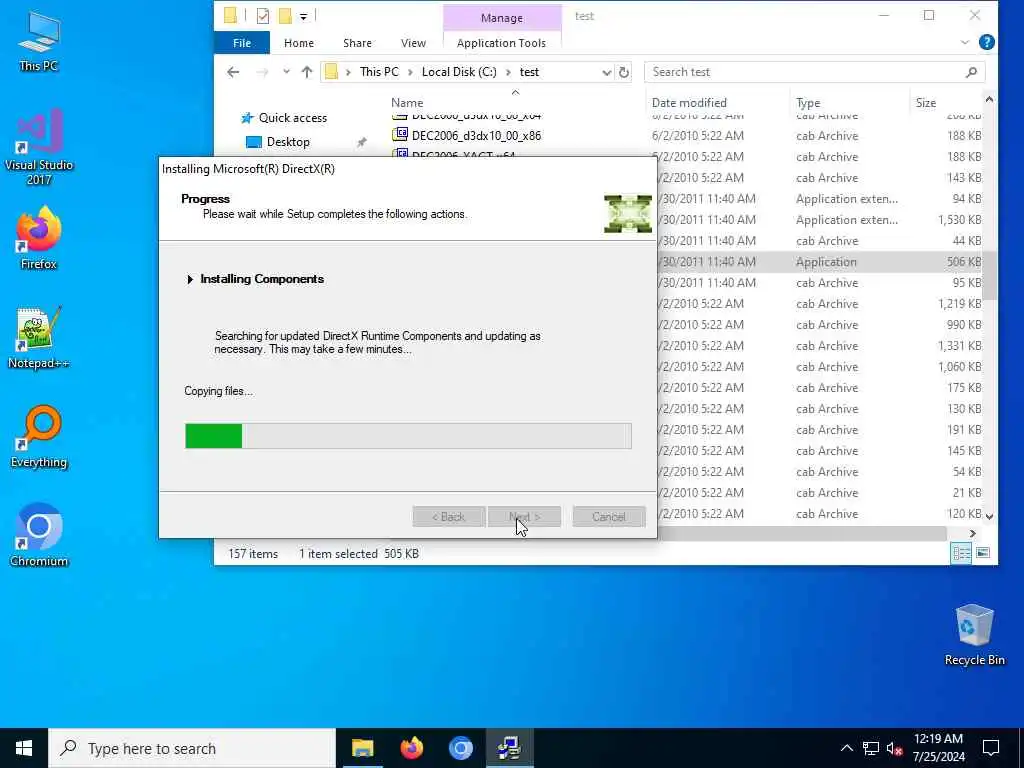The width and height of the screenshot is (1024, 768).
Task: Switch to Chromium in the taskbar
Action: pos(460,748)
